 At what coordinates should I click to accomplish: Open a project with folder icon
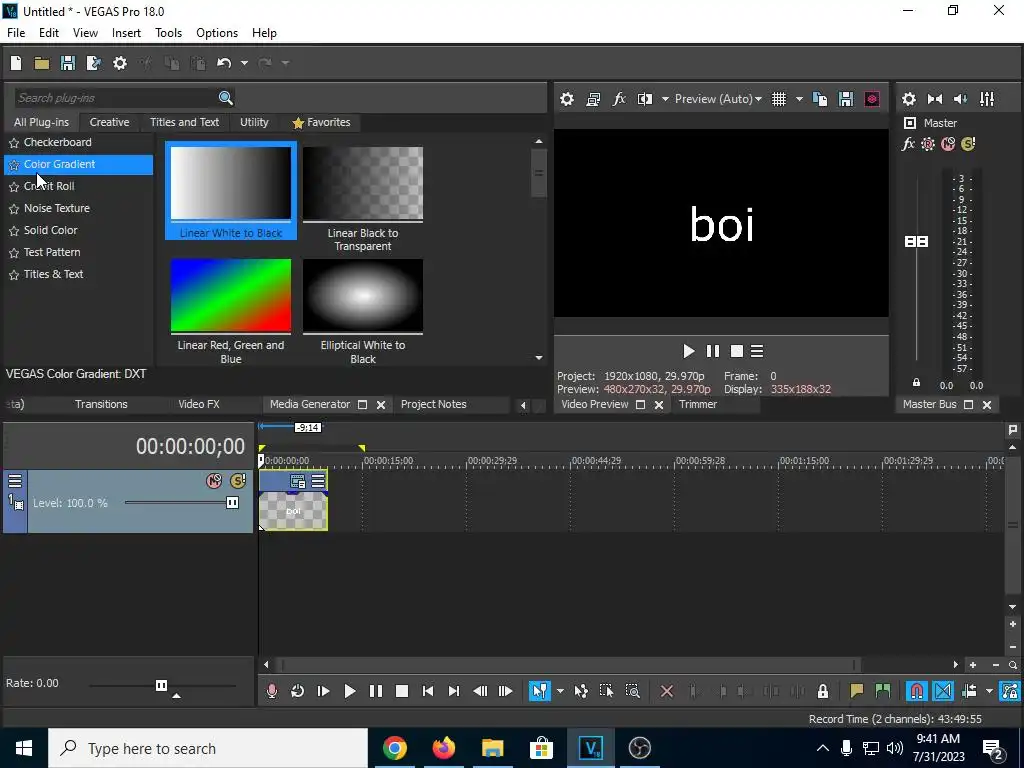42,63
